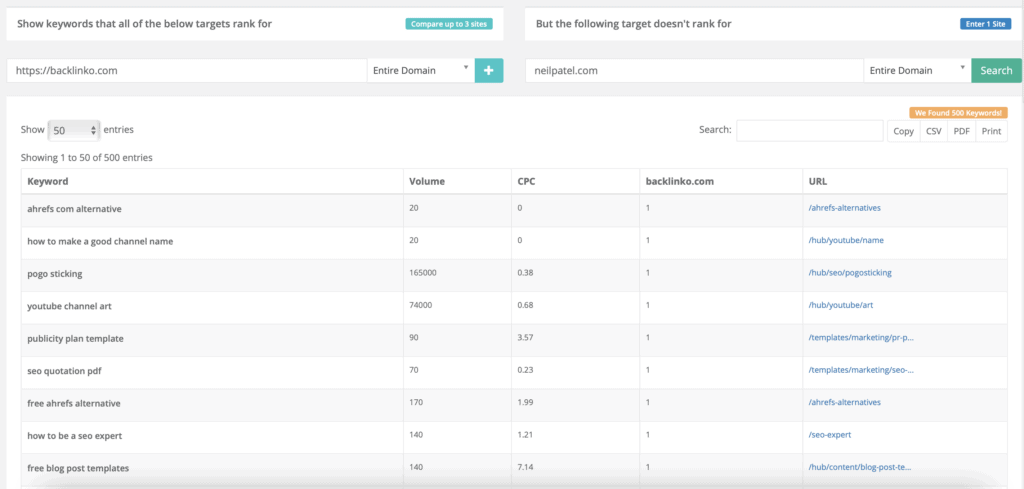1024x489 pixels.
Task: Click the 0.23 CPC value
Action: click(x=525, y=370)
